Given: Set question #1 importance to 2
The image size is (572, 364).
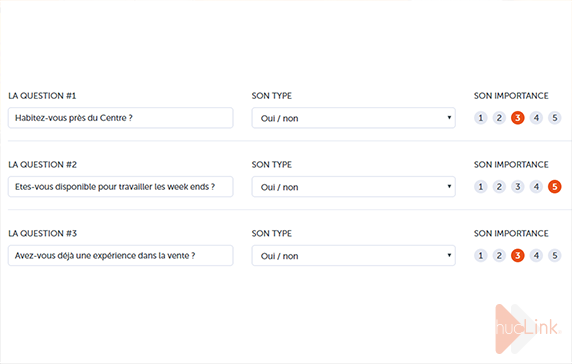Looking at the screenshot, I should coord(499,118).
